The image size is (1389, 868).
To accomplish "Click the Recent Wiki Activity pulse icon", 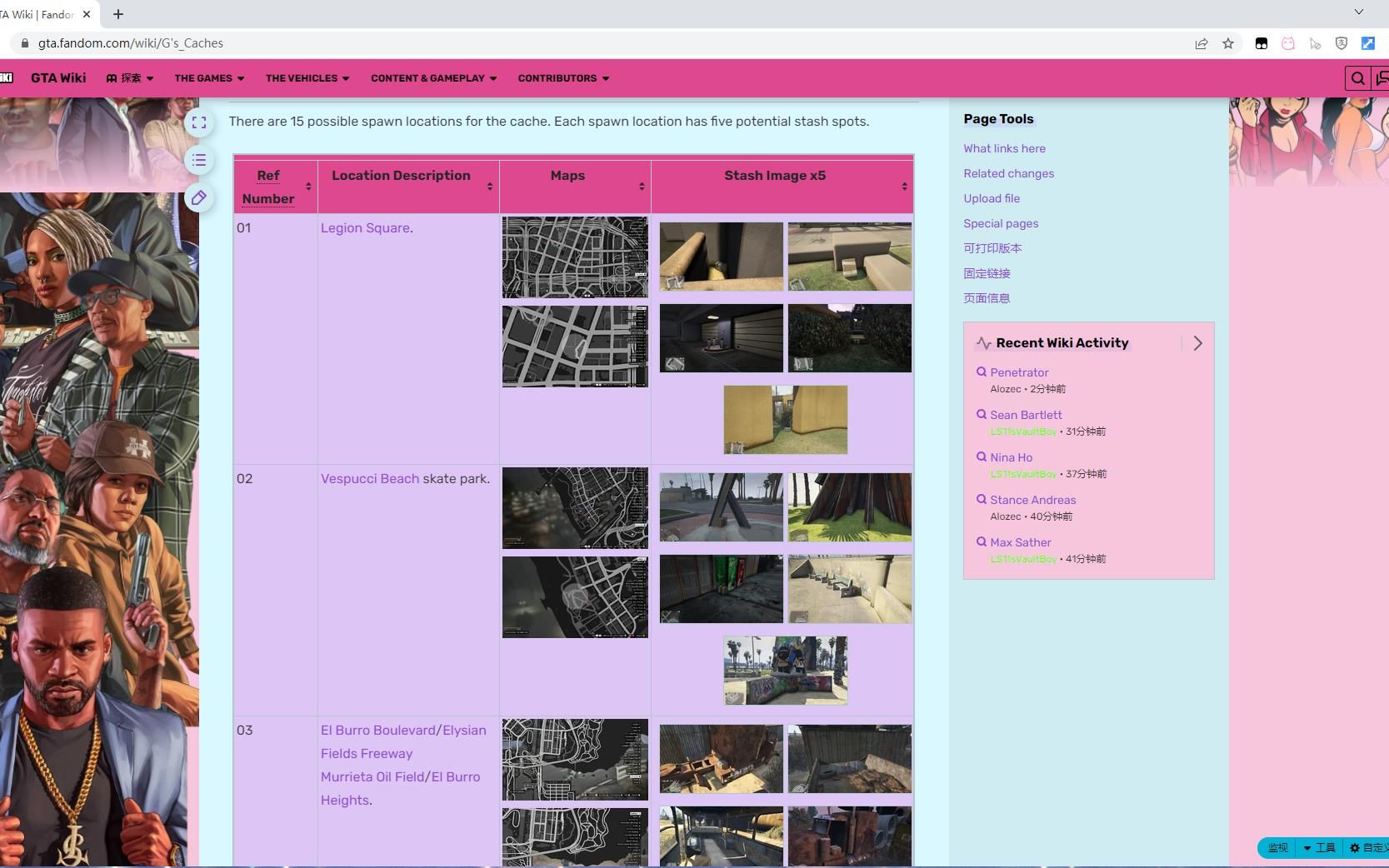I will [x=983, y=343].
